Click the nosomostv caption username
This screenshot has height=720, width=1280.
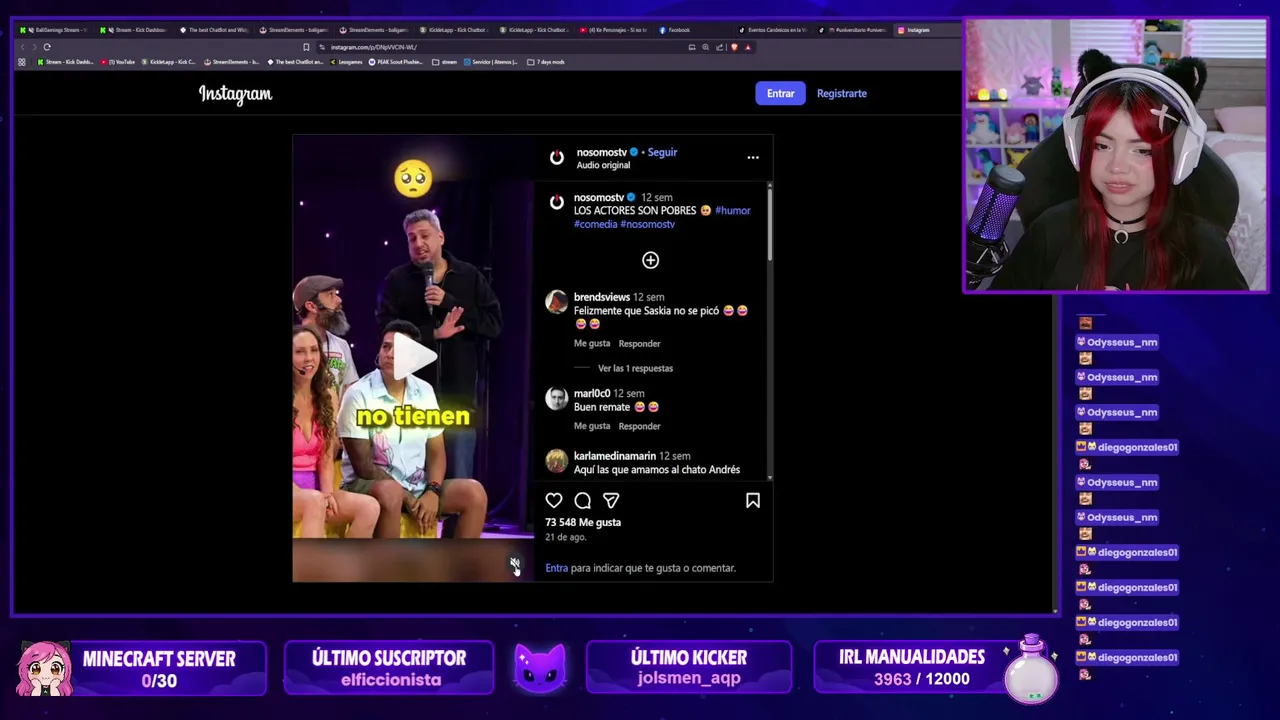(599, 197)
